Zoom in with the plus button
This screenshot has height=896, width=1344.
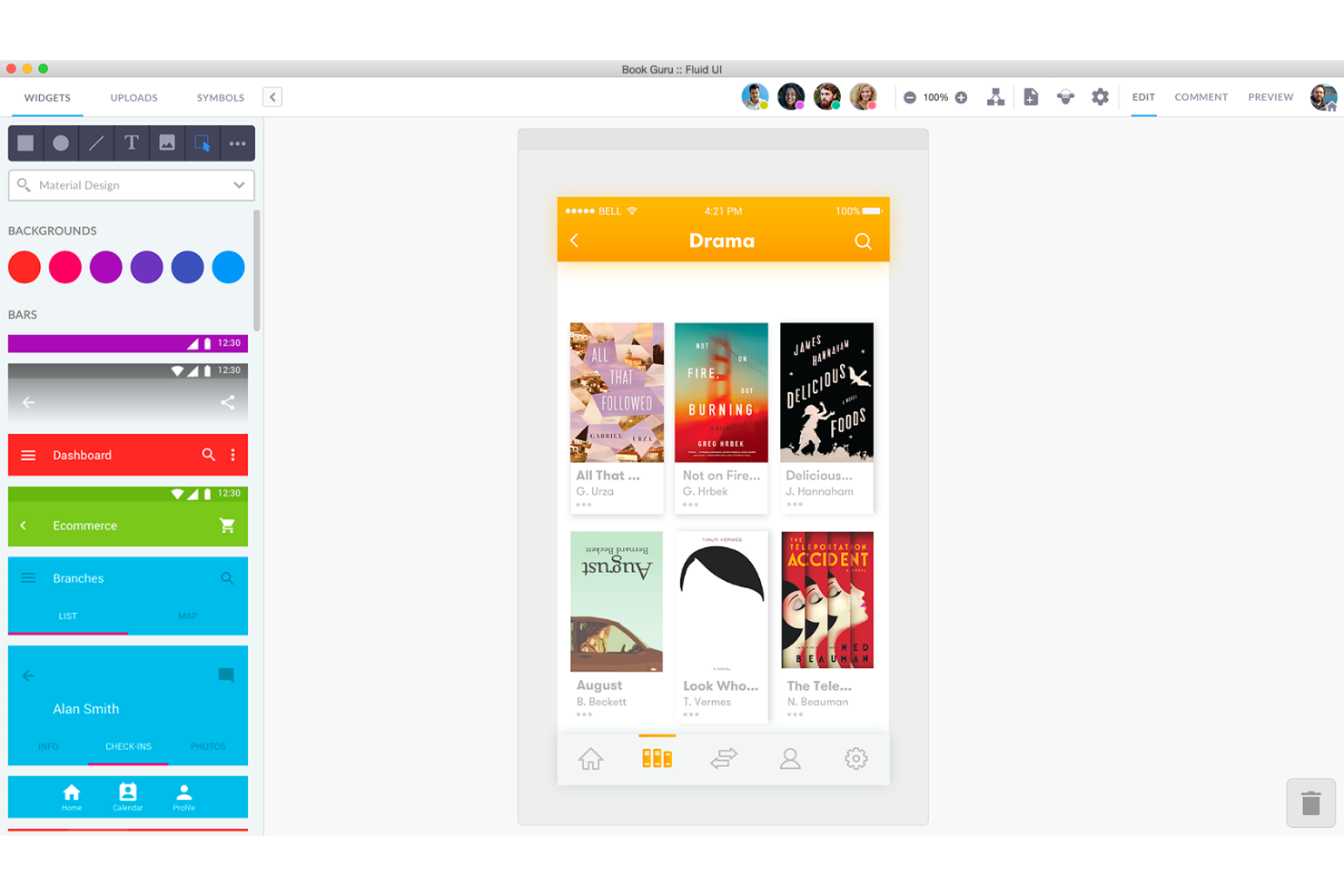(961, 97)
